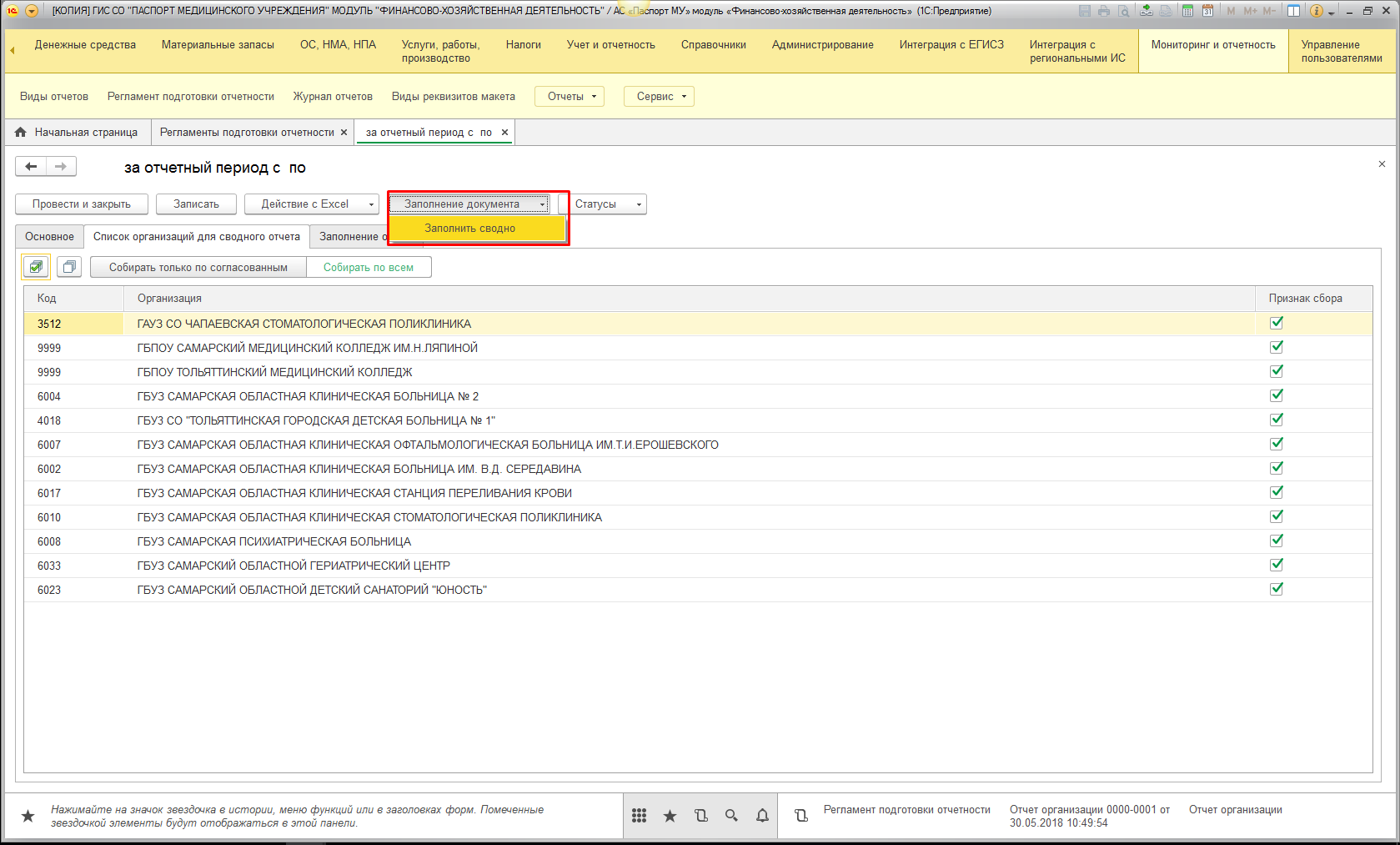Screen dimensions: 1400x845
Task: Click the uncheck all organizations icon
Action: [69, 267]
